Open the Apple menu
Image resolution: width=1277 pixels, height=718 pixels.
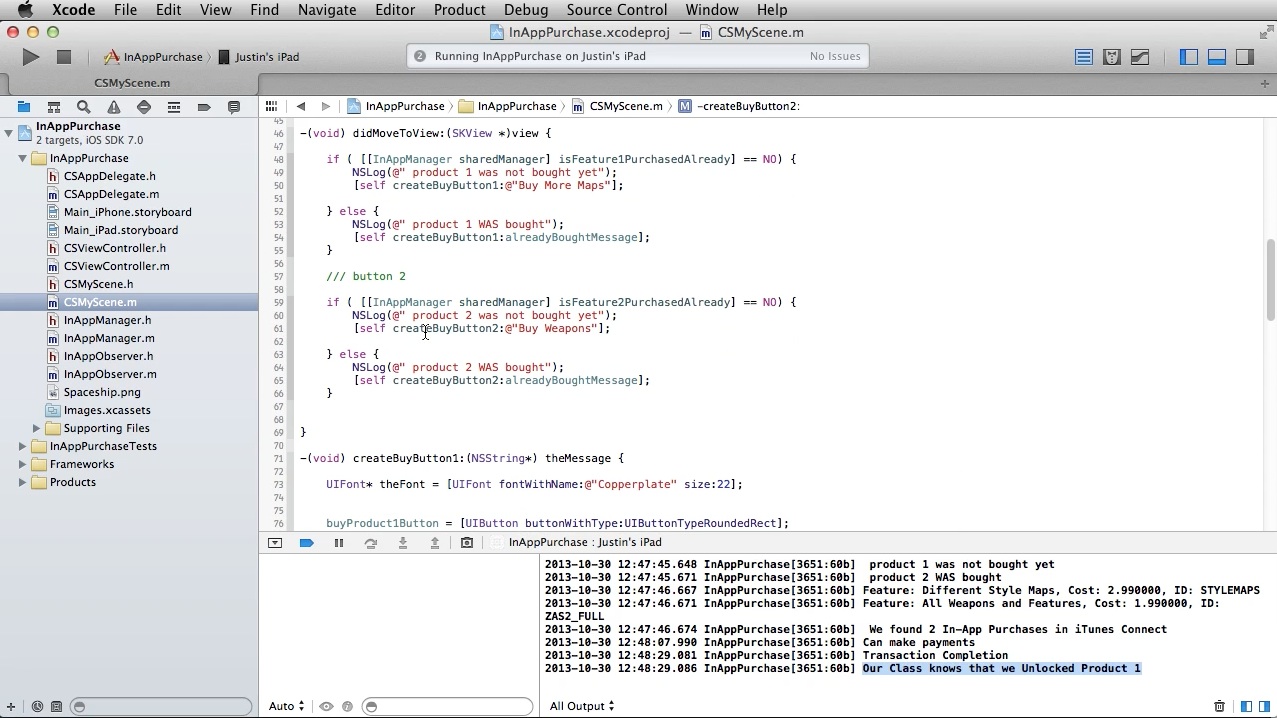pyautogui.click(x=25, y=10)
